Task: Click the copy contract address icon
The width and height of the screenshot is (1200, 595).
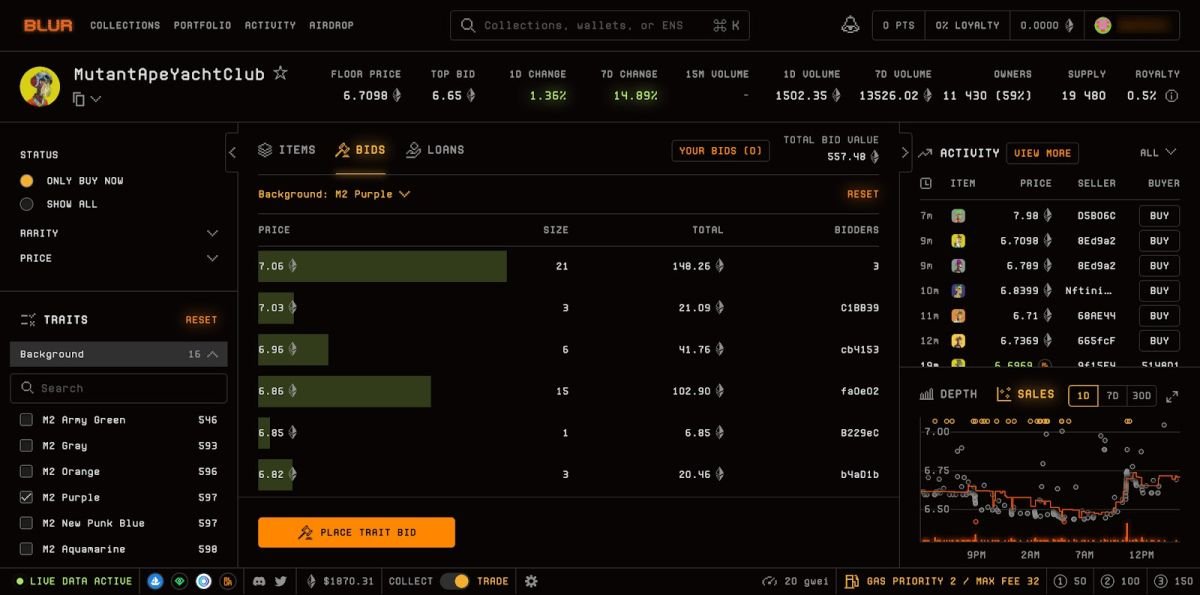Action: pyautogui.click(x=79, y=99)
